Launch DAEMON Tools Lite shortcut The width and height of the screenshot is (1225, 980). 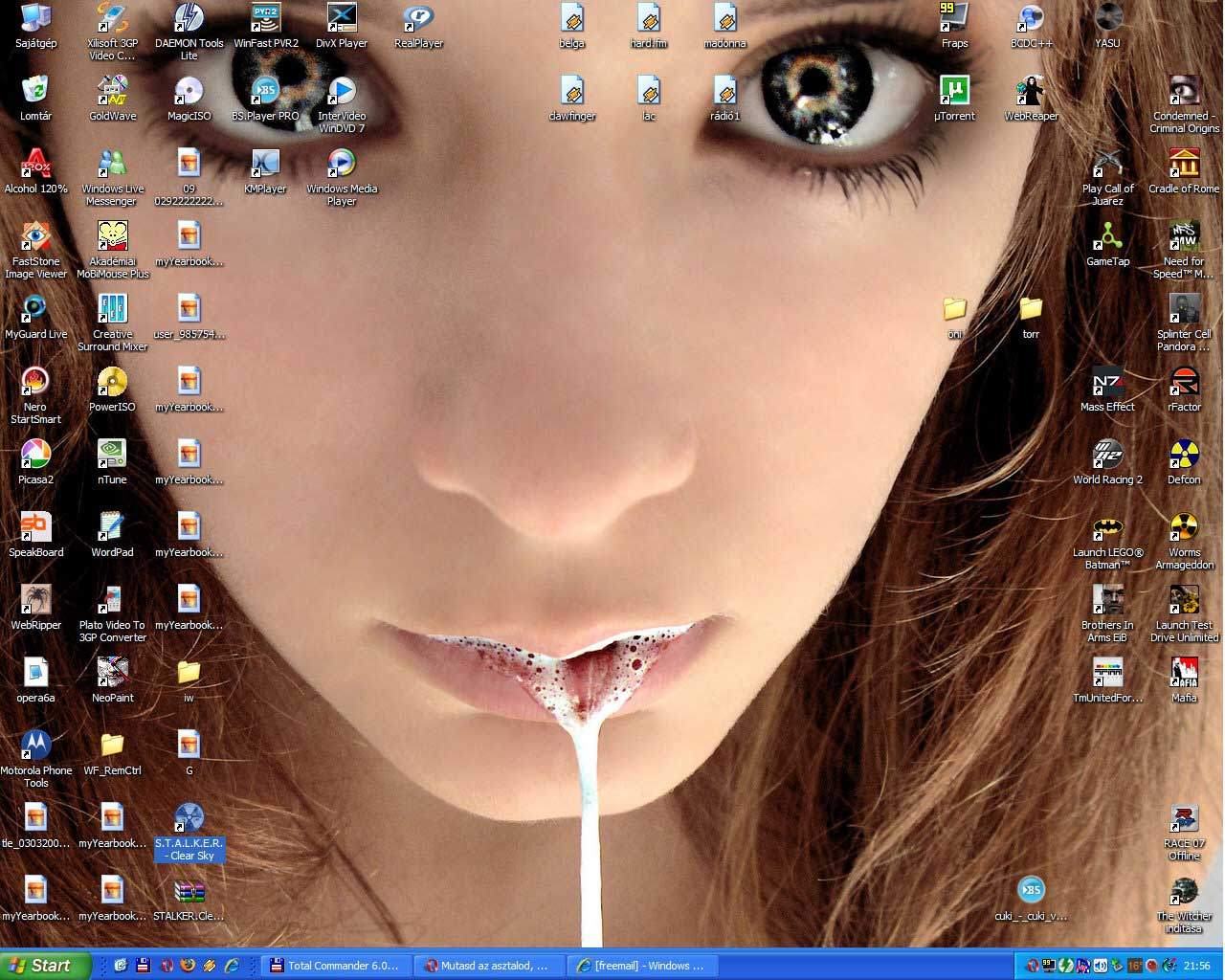(189, 32)
